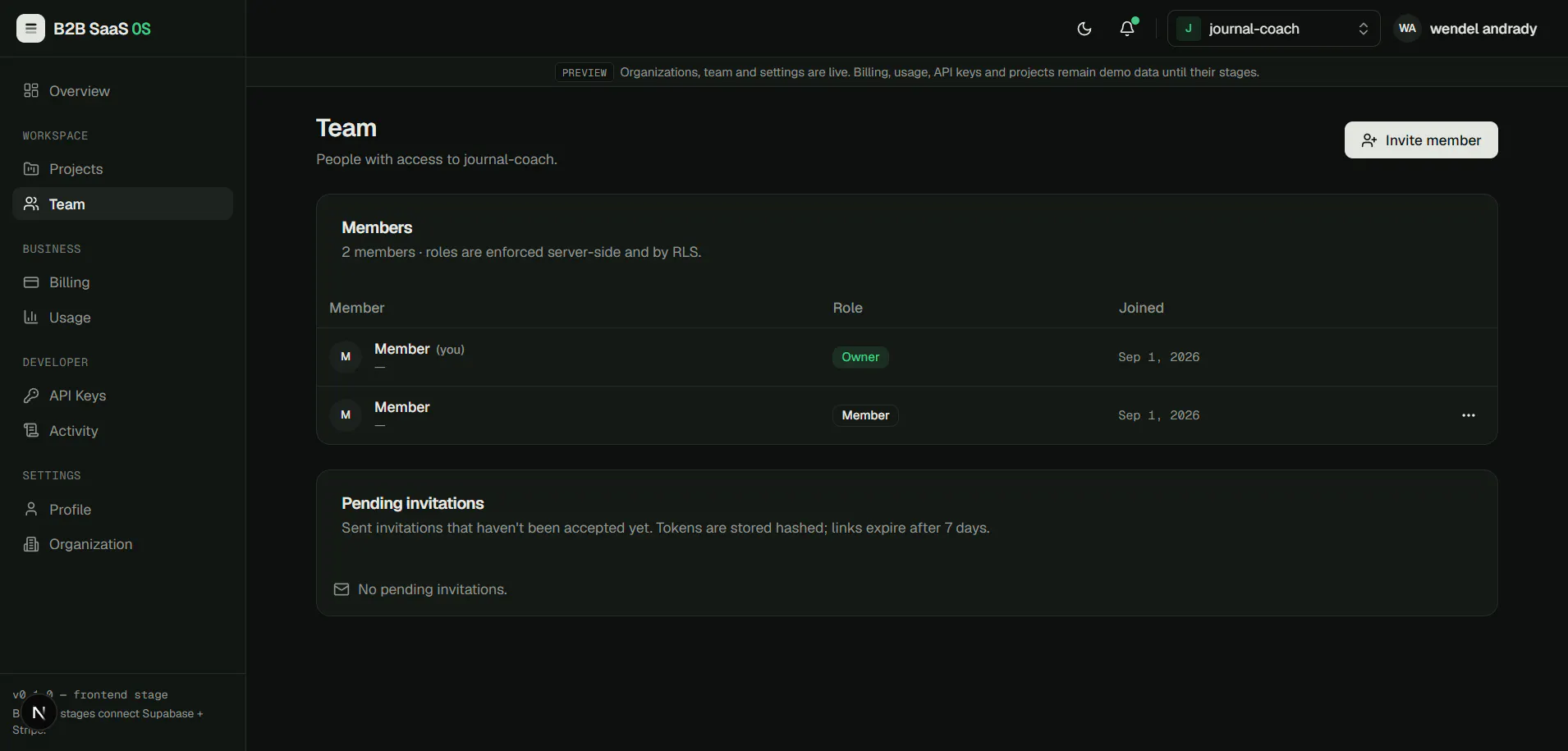Open the journal-coach organization switcher

pos(1273,29)
